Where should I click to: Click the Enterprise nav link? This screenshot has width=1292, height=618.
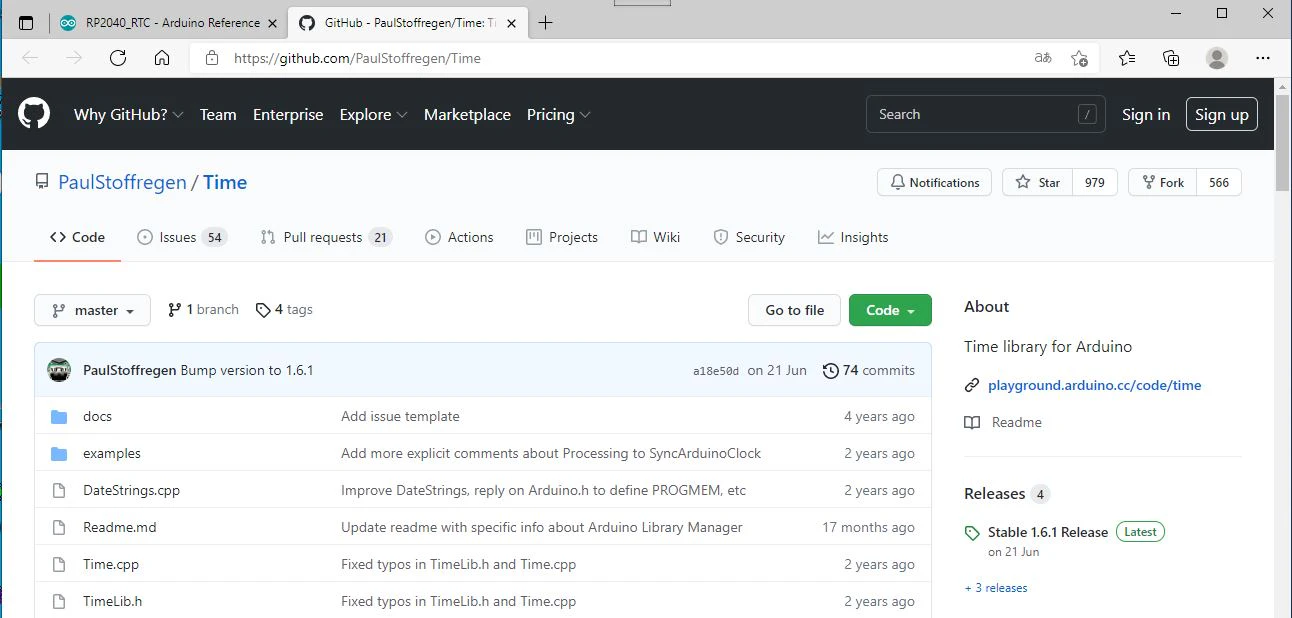288,114
